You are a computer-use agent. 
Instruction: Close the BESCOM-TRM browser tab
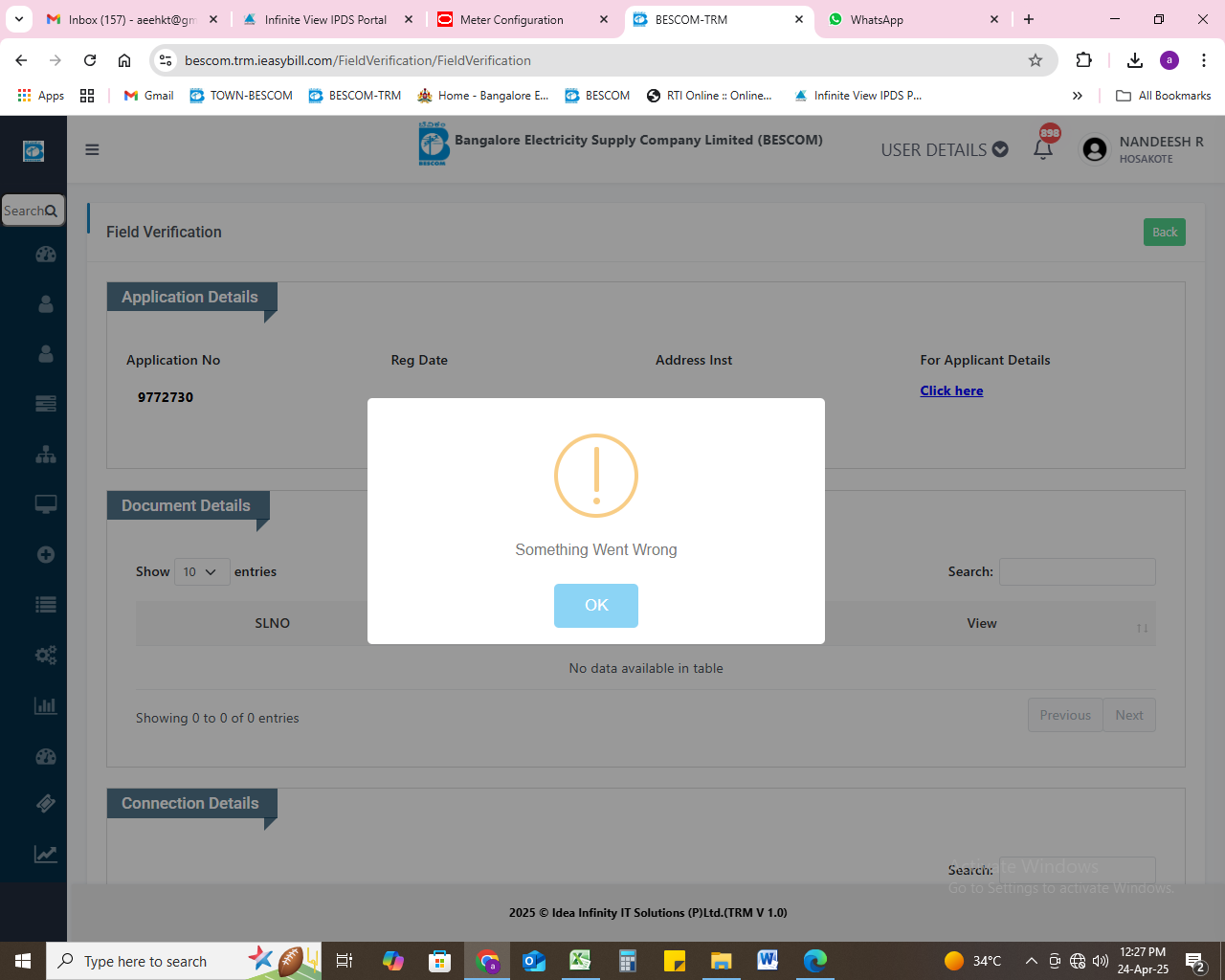coord(799,19)
